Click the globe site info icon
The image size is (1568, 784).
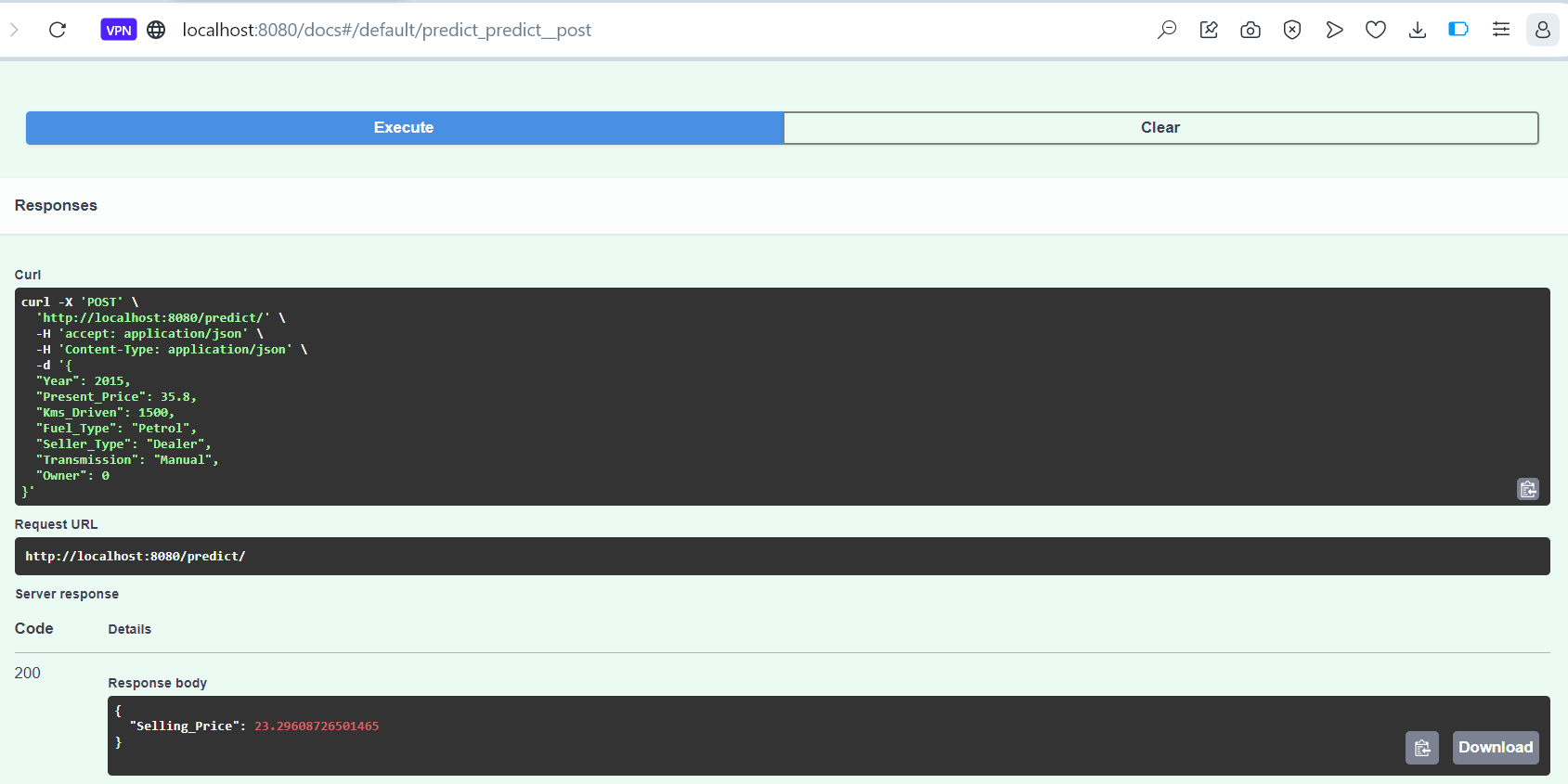(x=156, y=30)
